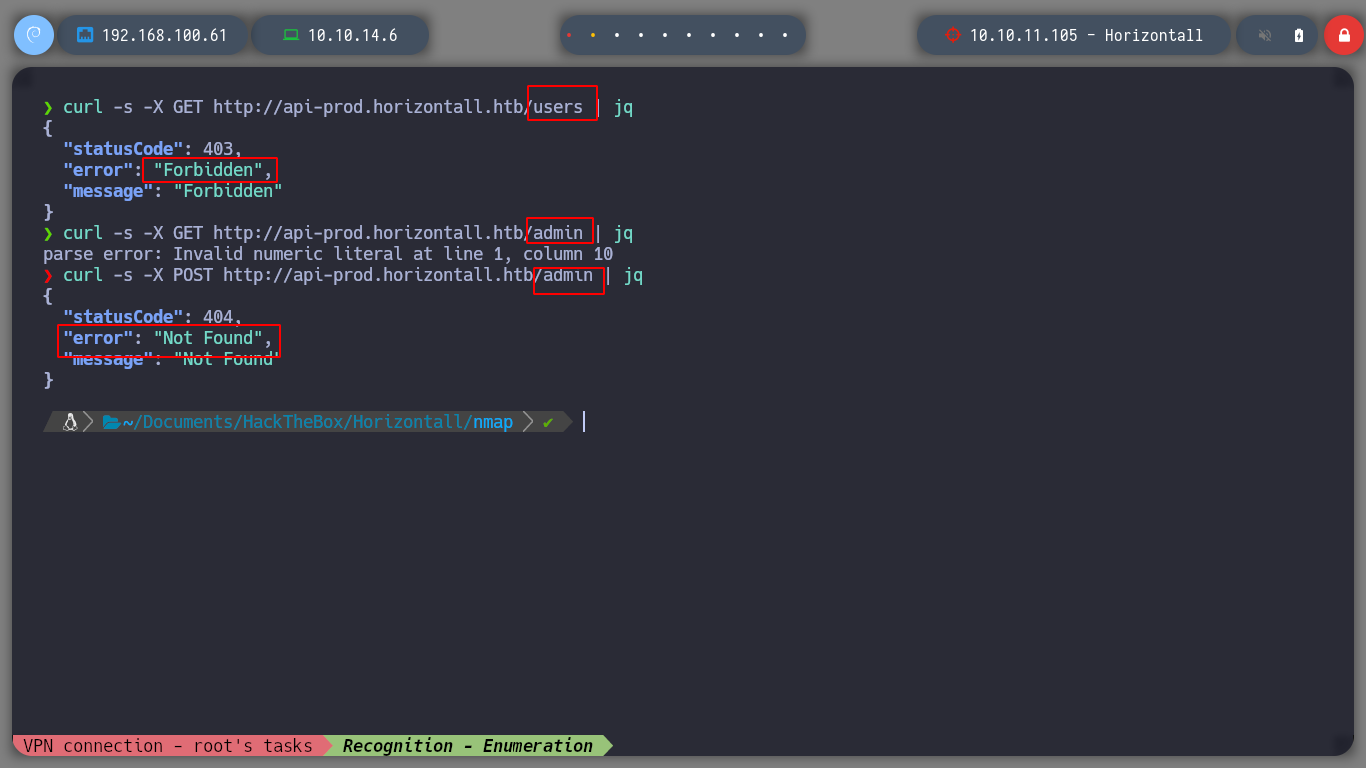Click the parse error: Invalid numeric literal line

[328, 254]
